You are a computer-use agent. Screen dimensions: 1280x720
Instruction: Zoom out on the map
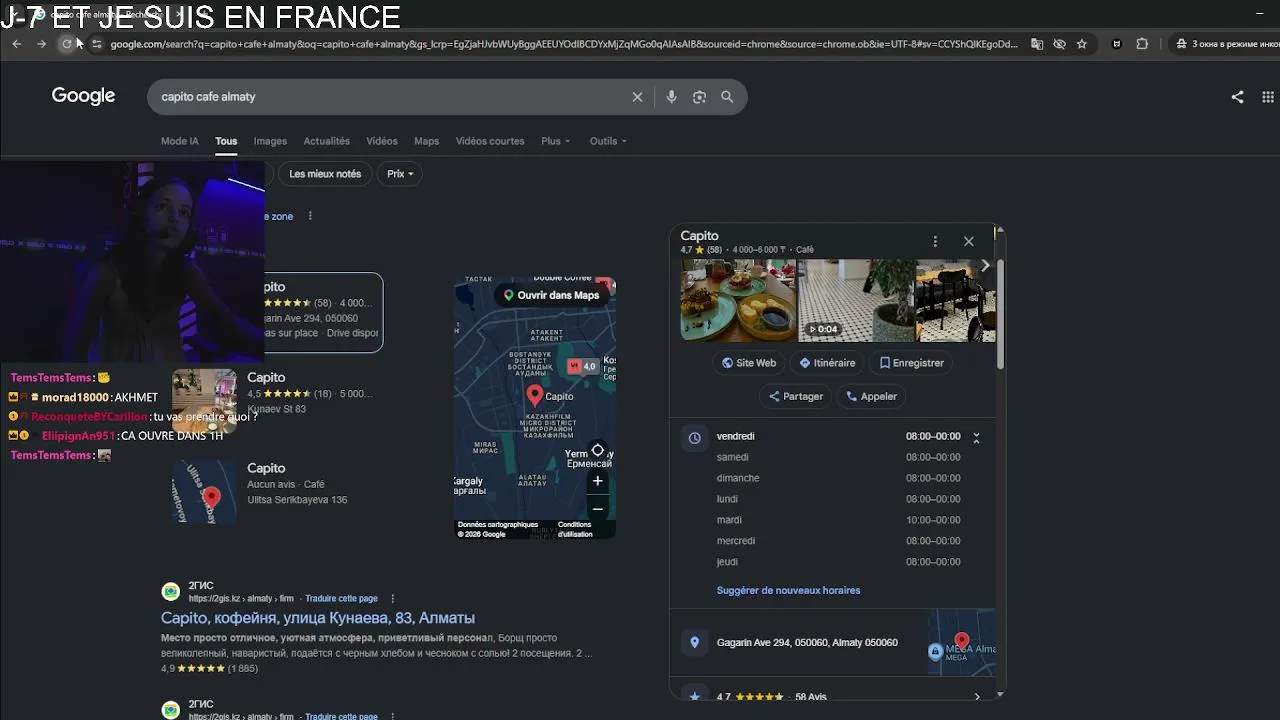(x=597, y=509)
